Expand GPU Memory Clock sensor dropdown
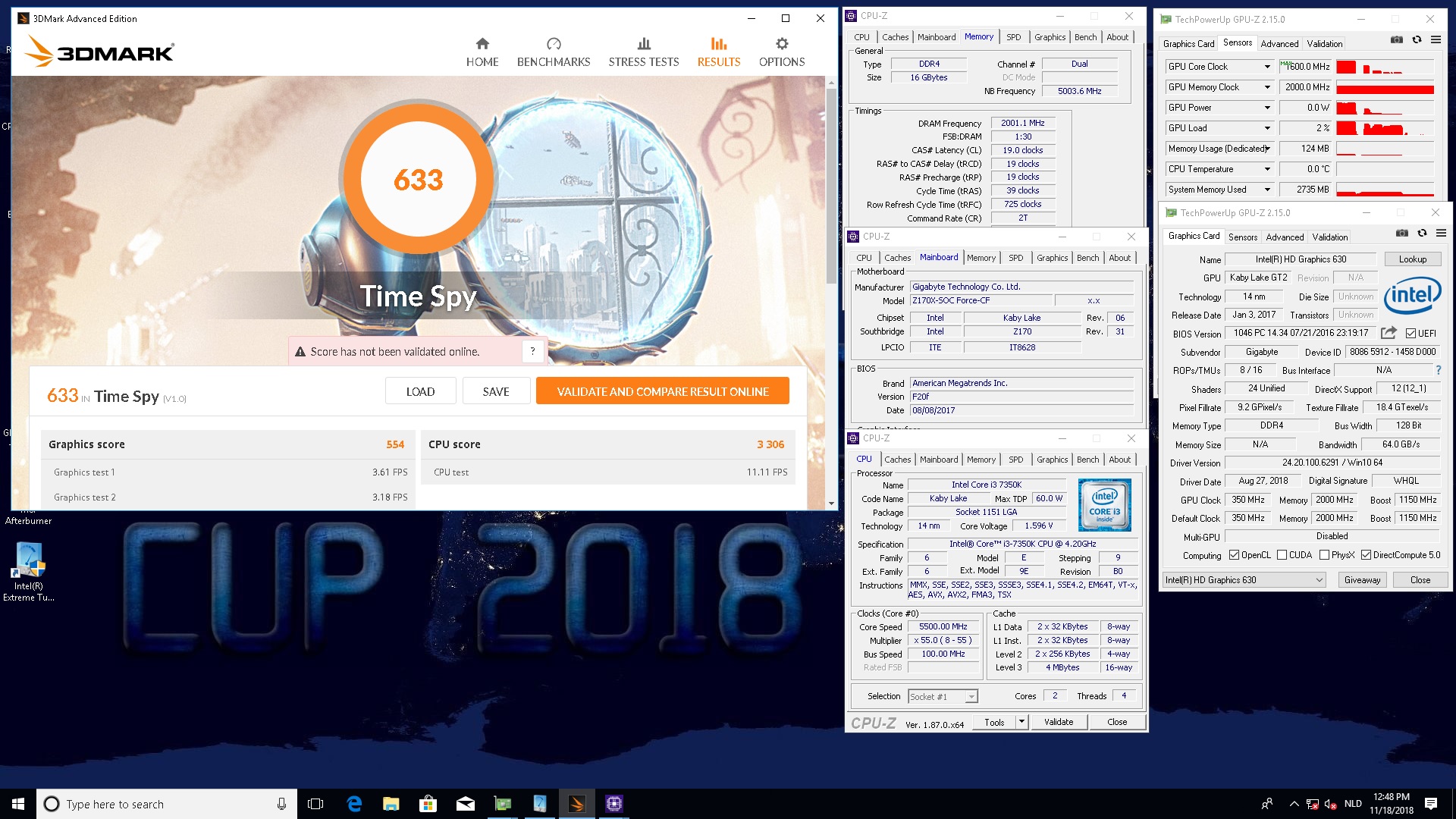This screenshot has width=1456, height=819. 1266,87
